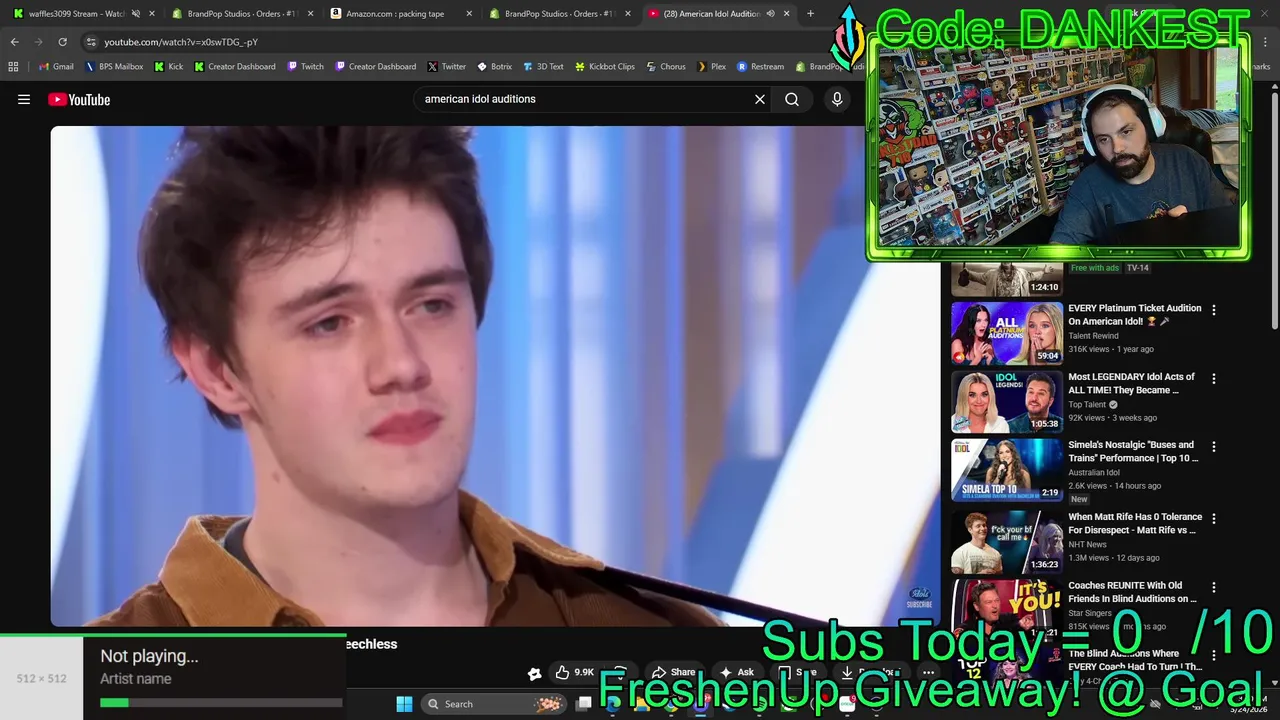Open options menu for Platinum Ticket video
This screenshot has height=720, width=1280.
pos(1214,310)
